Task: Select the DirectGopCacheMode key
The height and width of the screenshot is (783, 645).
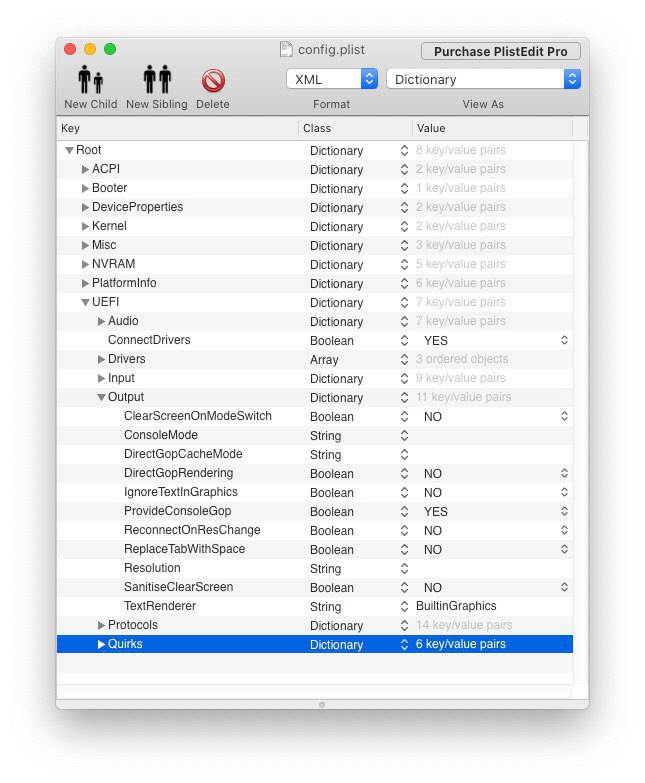Action: click(183, 454)
